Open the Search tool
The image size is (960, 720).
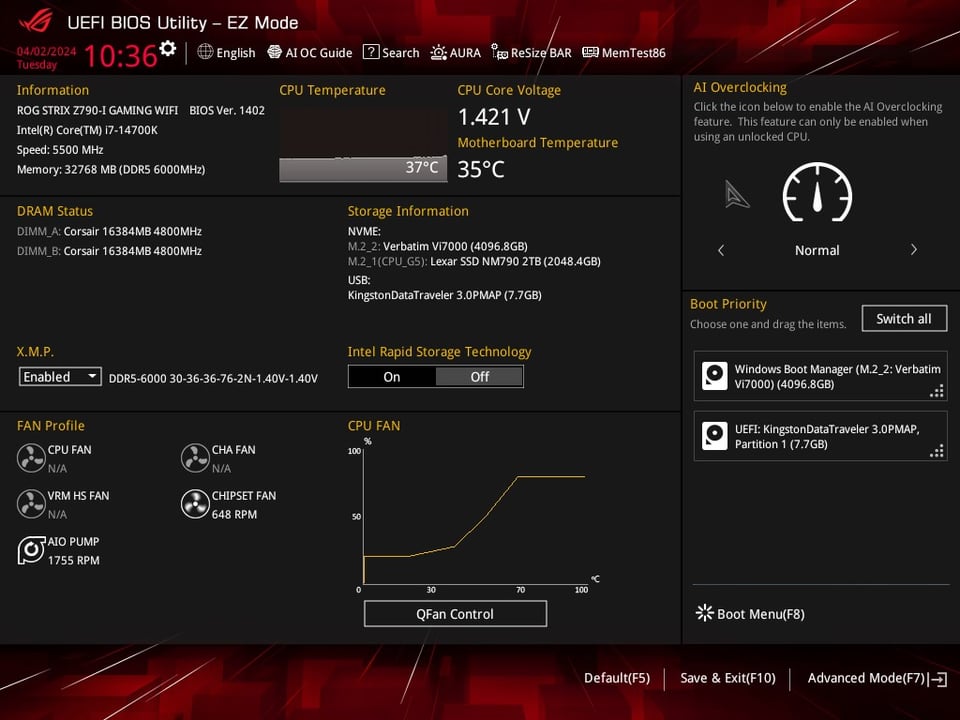point(391,53)
